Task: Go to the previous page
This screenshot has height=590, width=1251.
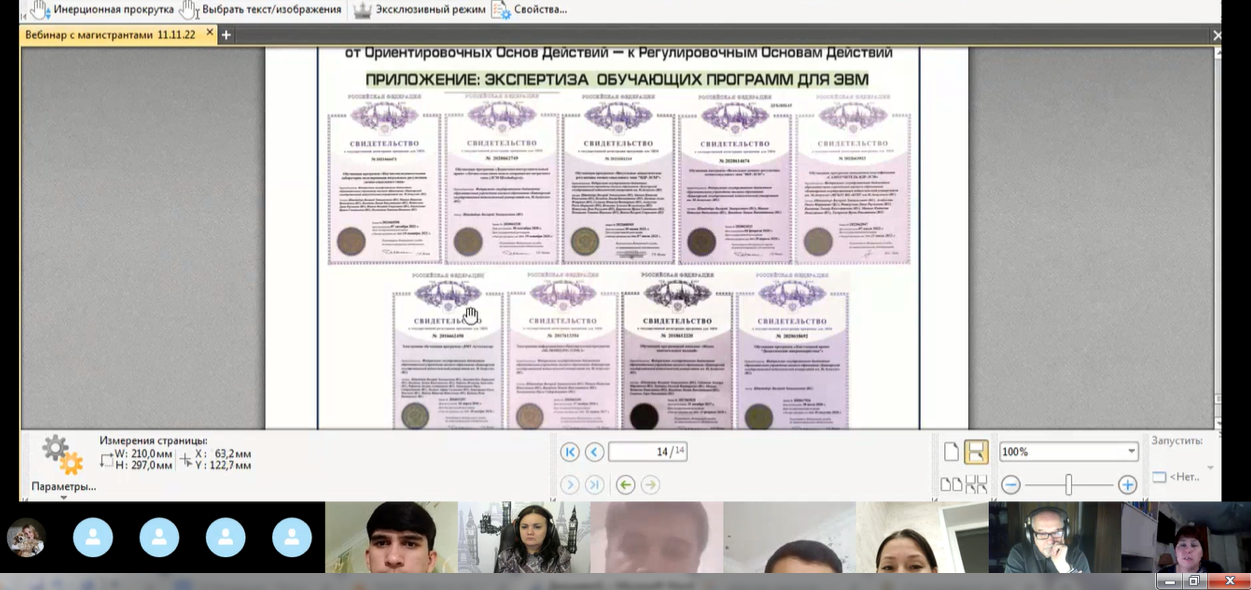Action: click(x=594, y=452)
